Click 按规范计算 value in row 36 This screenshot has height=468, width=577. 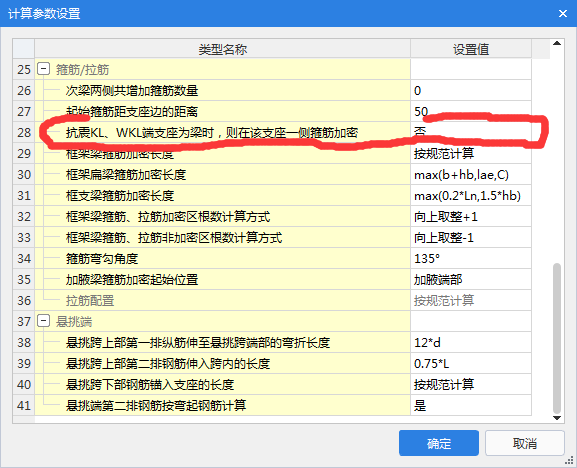(471, 300)
